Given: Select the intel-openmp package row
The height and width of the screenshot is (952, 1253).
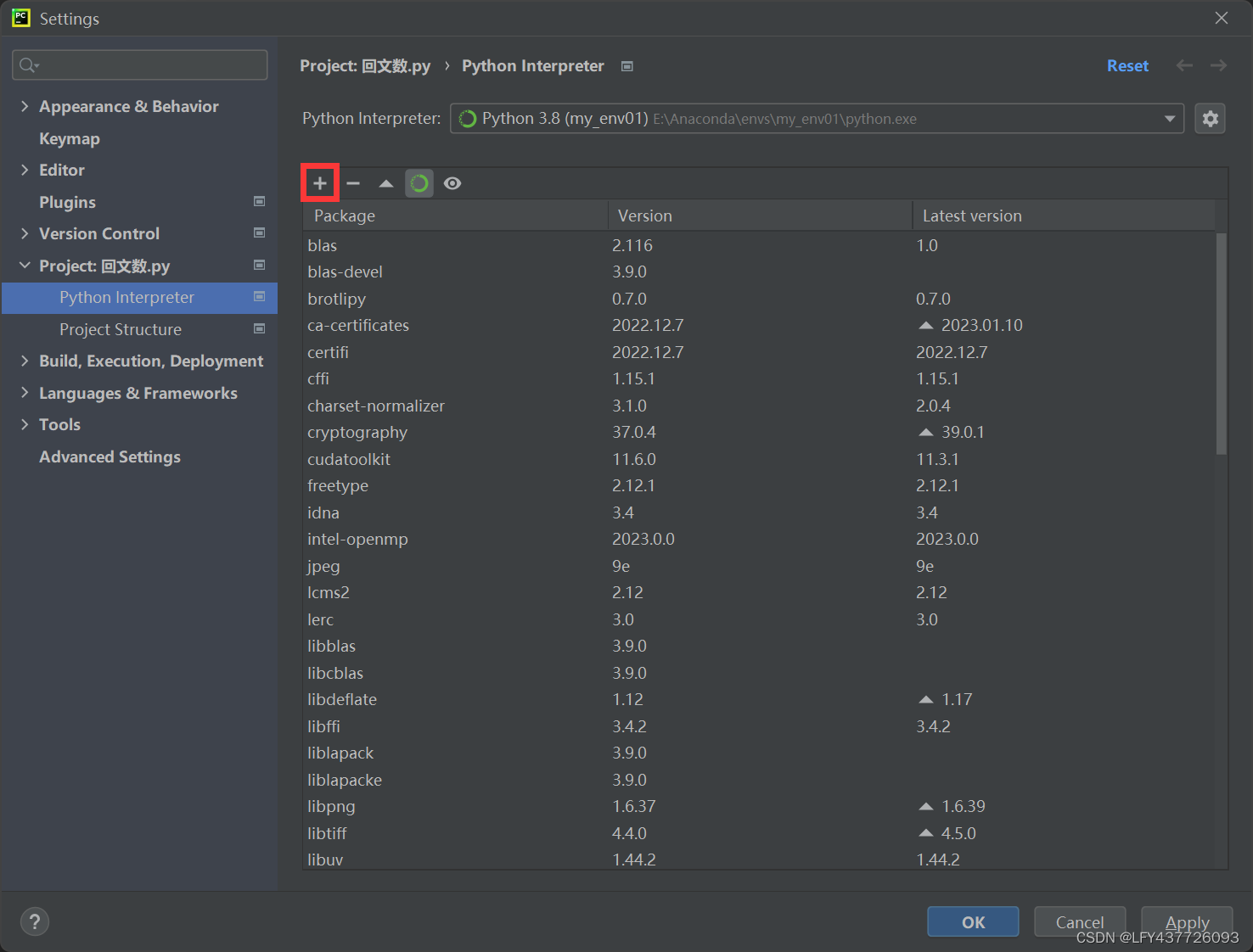Looking at the screenshot, I should pyautogui.click(x=759, y=539).
